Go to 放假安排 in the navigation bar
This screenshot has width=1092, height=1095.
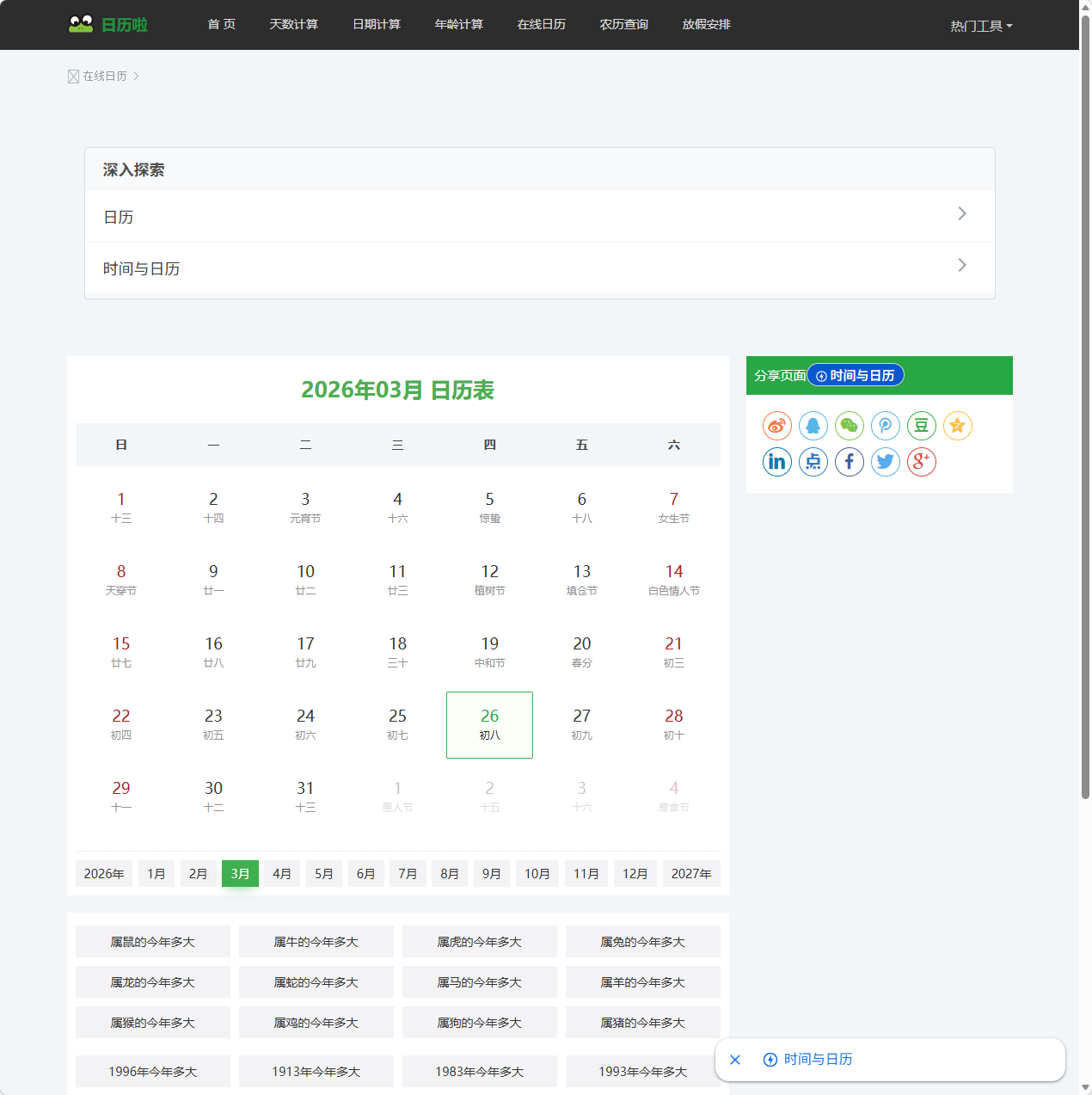click(706, 24)
